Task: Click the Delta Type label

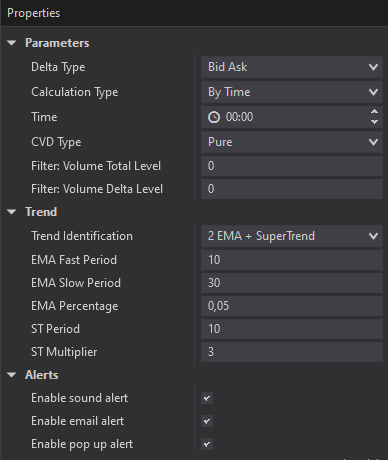Action: click(58, 67)
